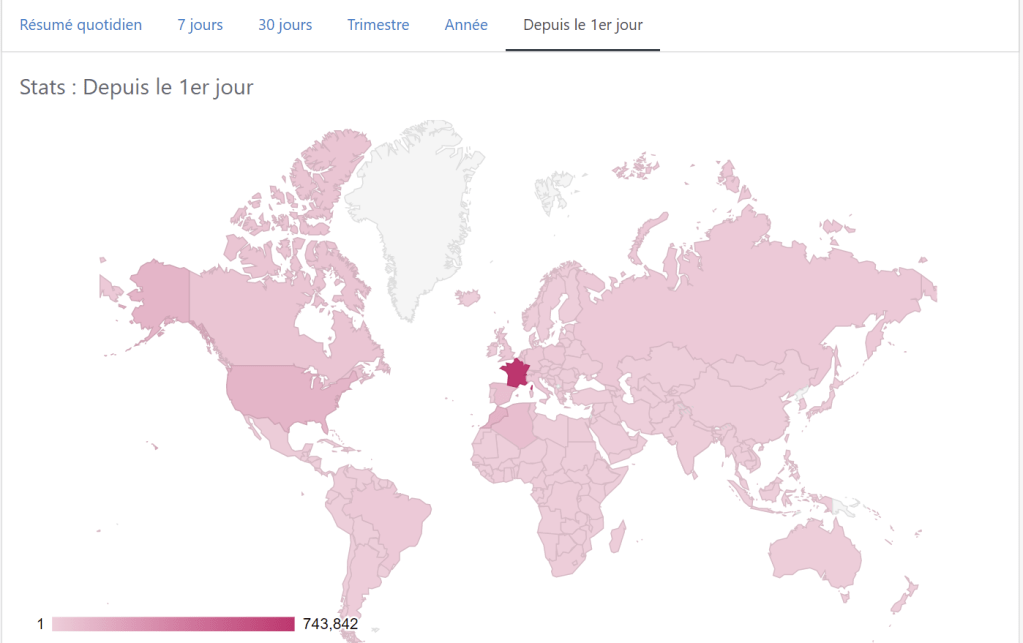1023x643 pixels.
Task: Open the Résumé quotidien tab
Action: (x=81, y=25)
